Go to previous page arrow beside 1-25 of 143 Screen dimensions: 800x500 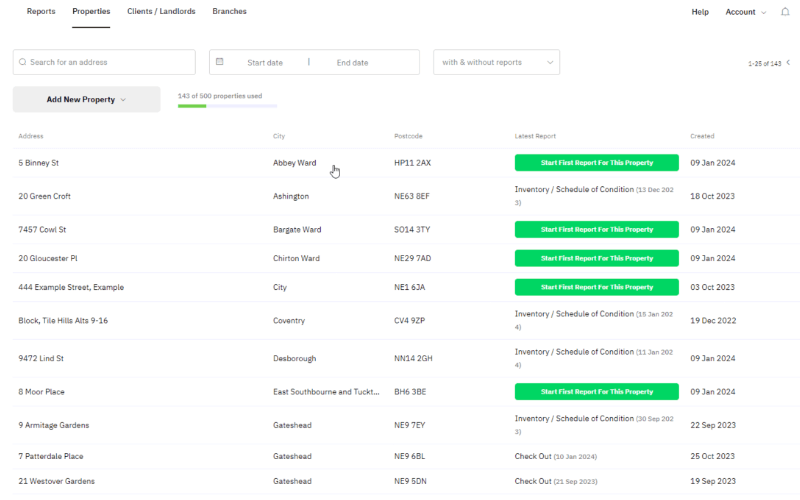pos(788,62)
